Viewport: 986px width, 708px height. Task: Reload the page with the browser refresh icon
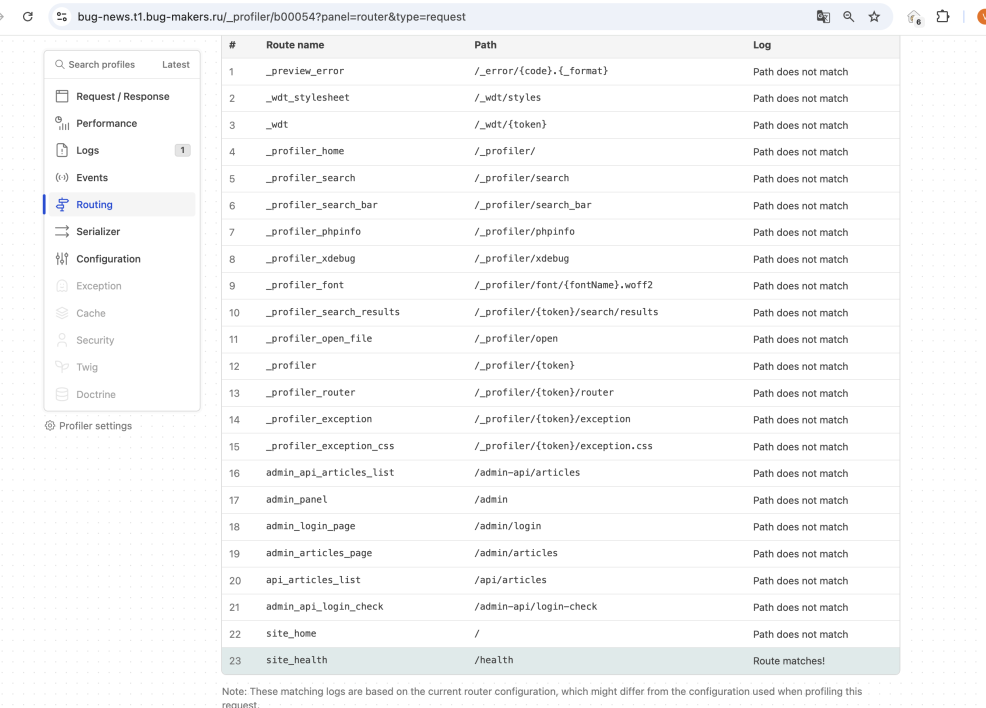[x=28, y=17]
